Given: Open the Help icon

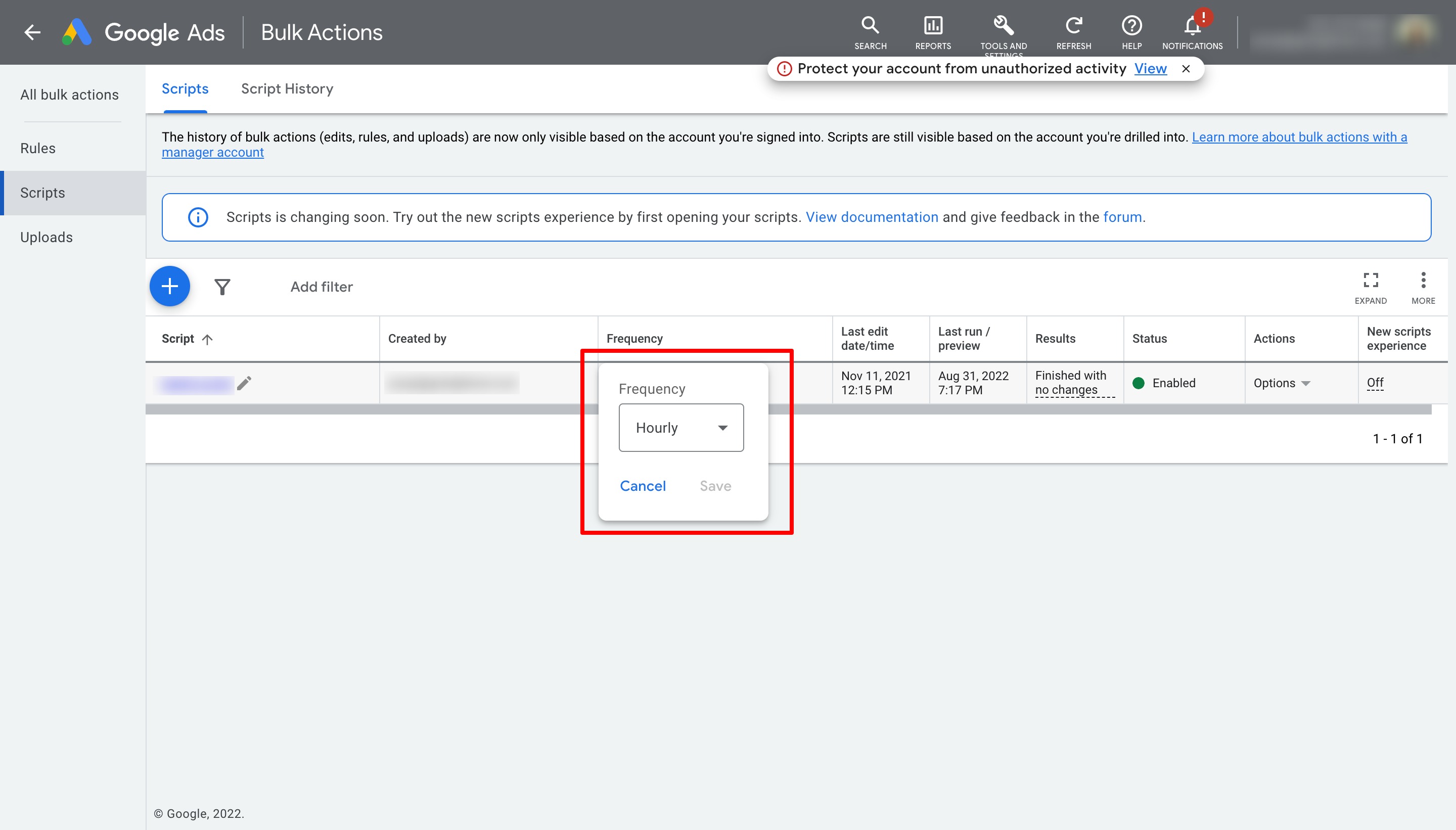Looking at the screenshot, I should point(1131,26).
